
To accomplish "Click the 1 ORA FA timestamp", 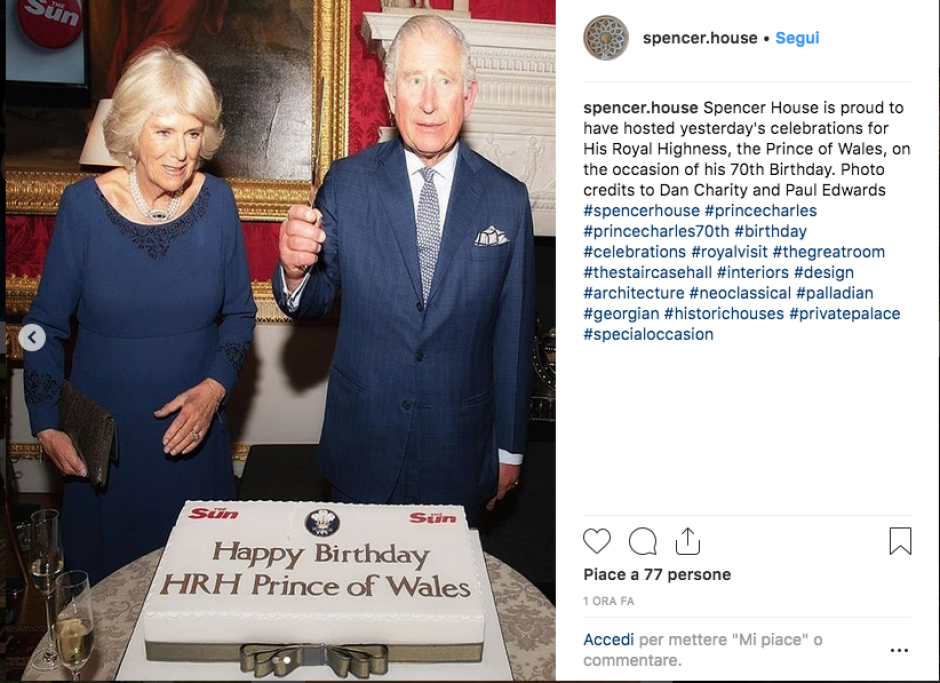I will [x=609, y=601].
